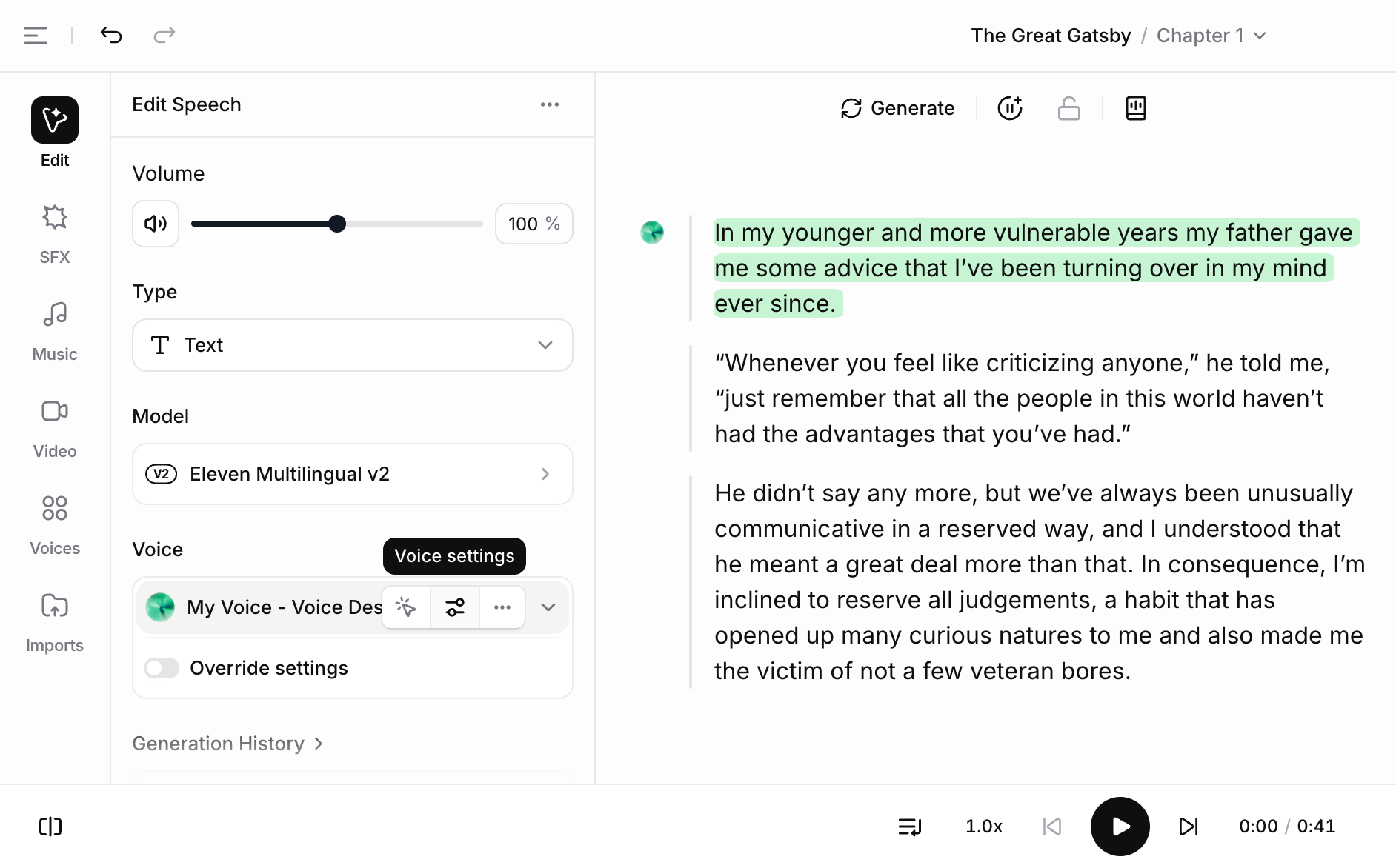Open the Voices panel in sidebar
The height and width of the screenshot is (868, 1396).
tap(55, 525)
